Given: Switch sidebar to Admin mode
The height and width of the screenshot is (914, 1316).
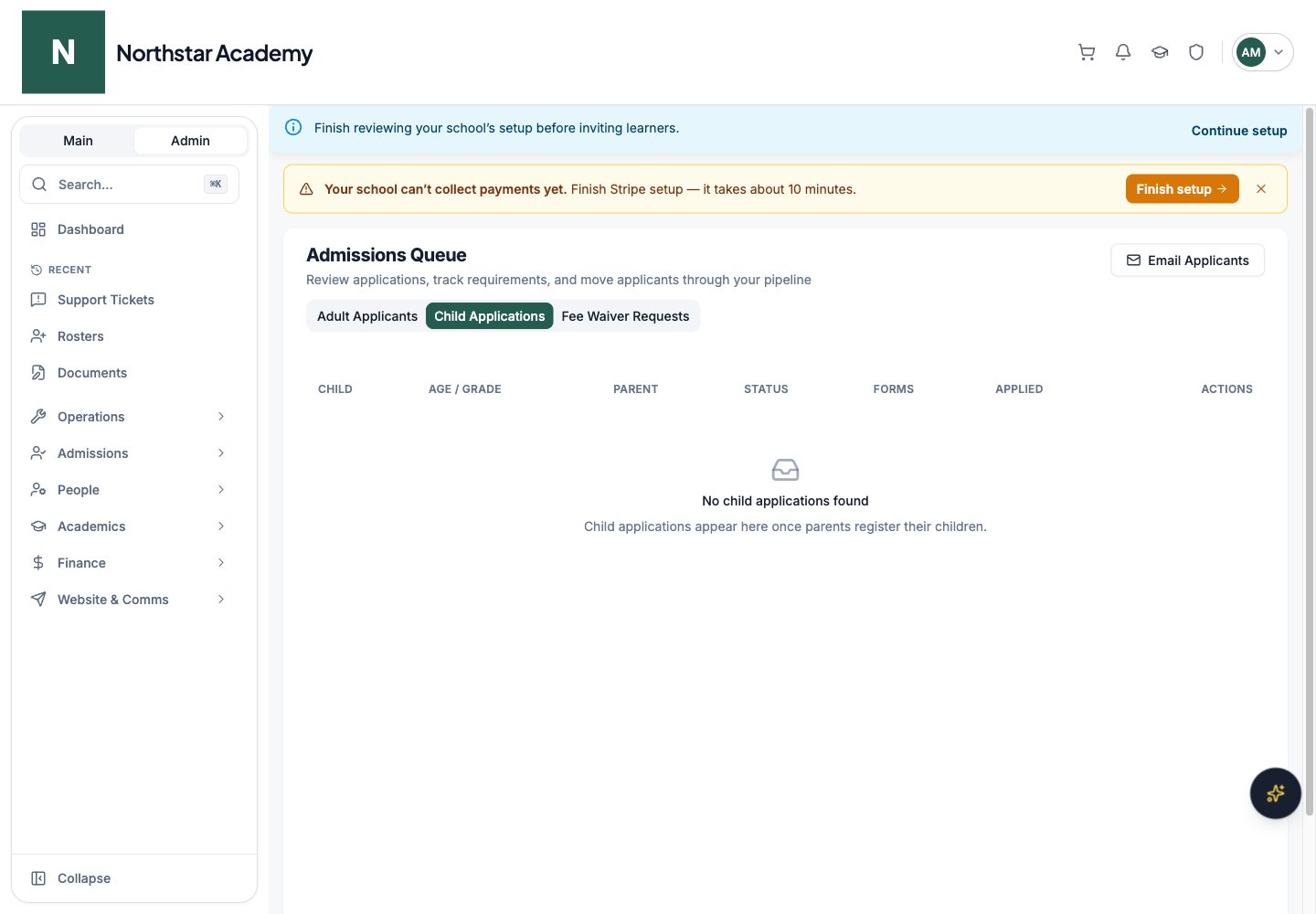Looking at the screenshot, I should (x=190, y=141).
